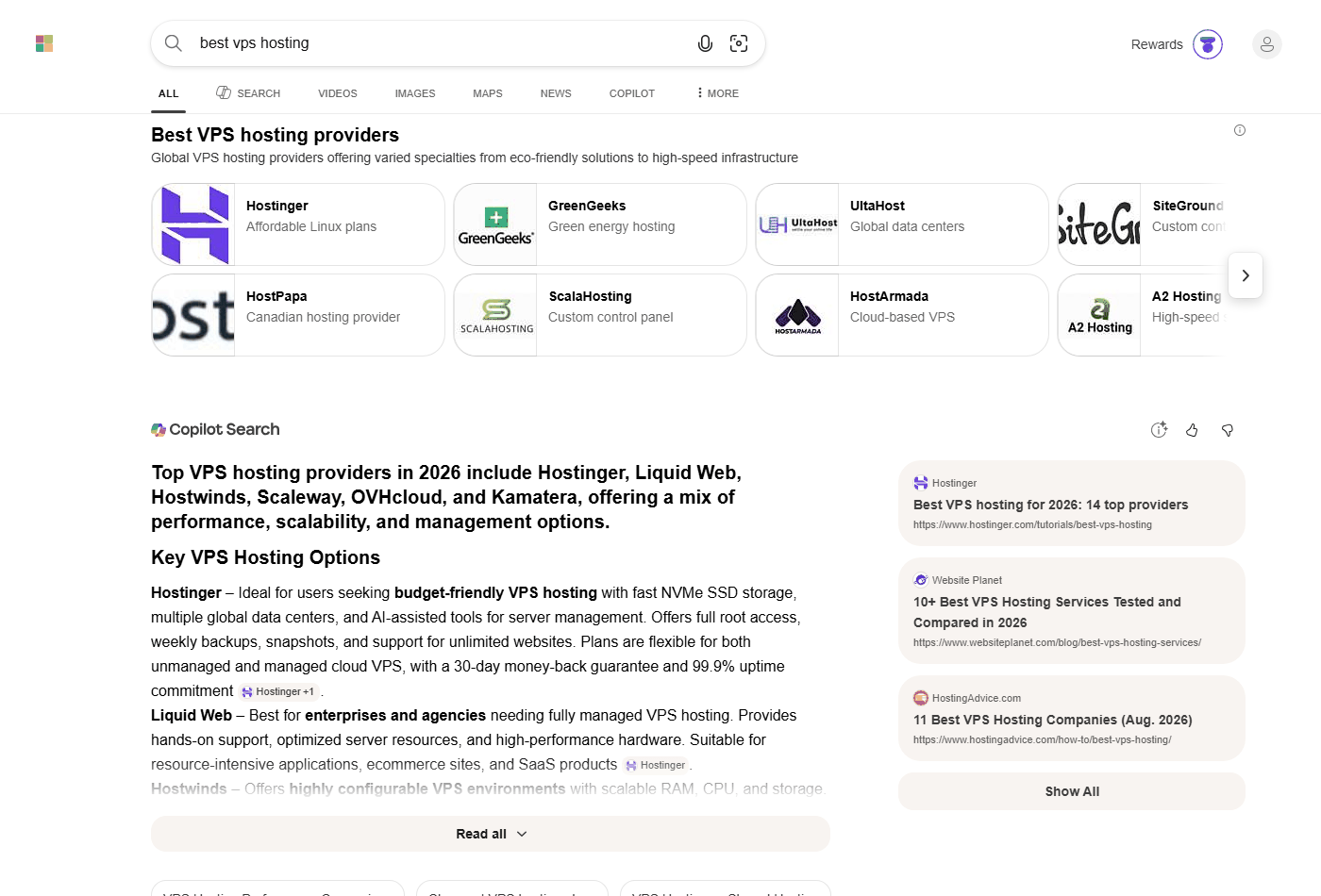The width and height of the screenshot is (1321, 896).
Task: Click the websiteplanet.com blog URL text
Action: pos(1057,642)
